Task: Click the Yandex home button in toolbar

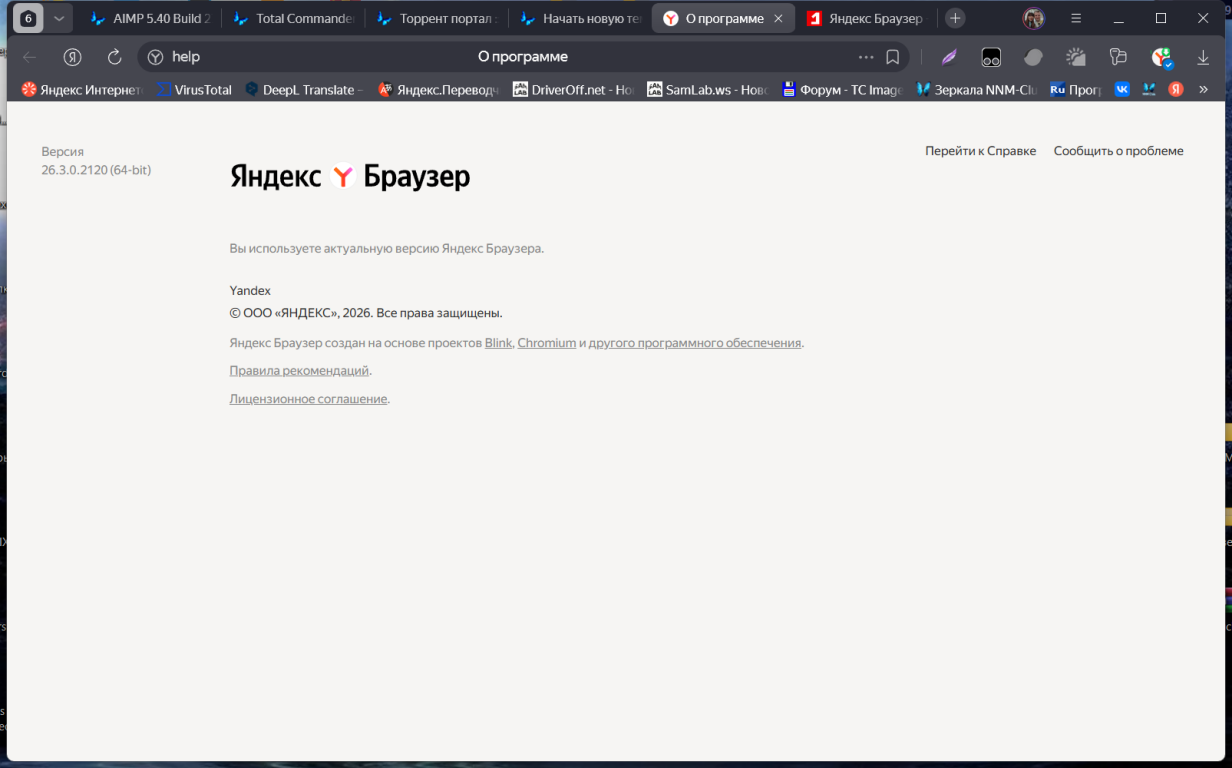Action: tap(72, 57)
